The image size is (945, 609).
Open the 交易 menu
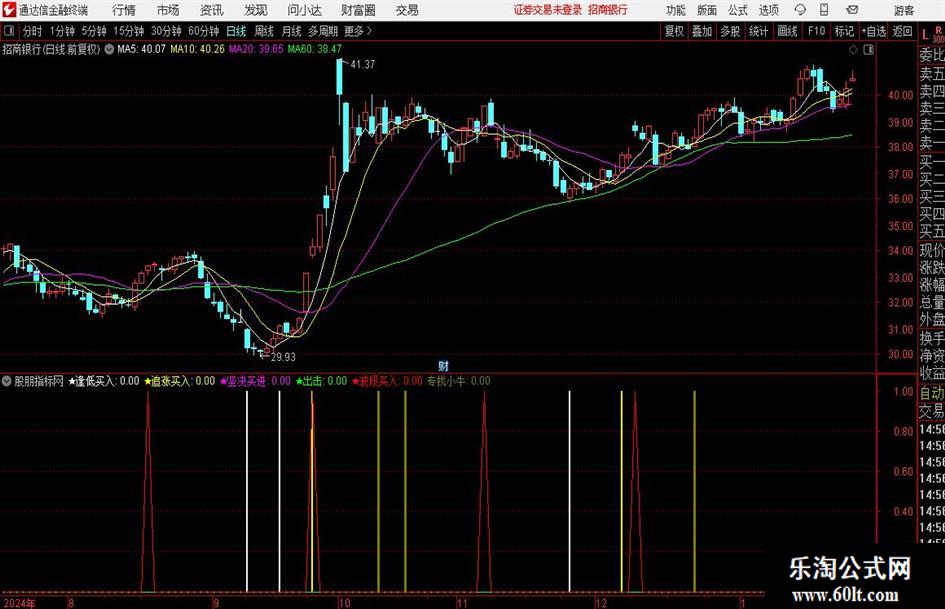[x=407, y=10]
